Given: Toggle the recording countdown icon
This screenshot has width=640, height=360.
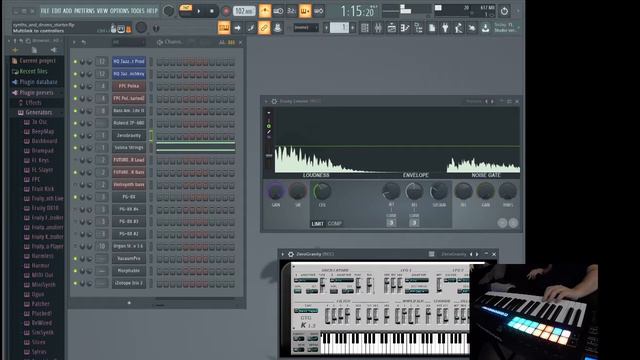Looking at the screenshot, I should tap(291, 11).
